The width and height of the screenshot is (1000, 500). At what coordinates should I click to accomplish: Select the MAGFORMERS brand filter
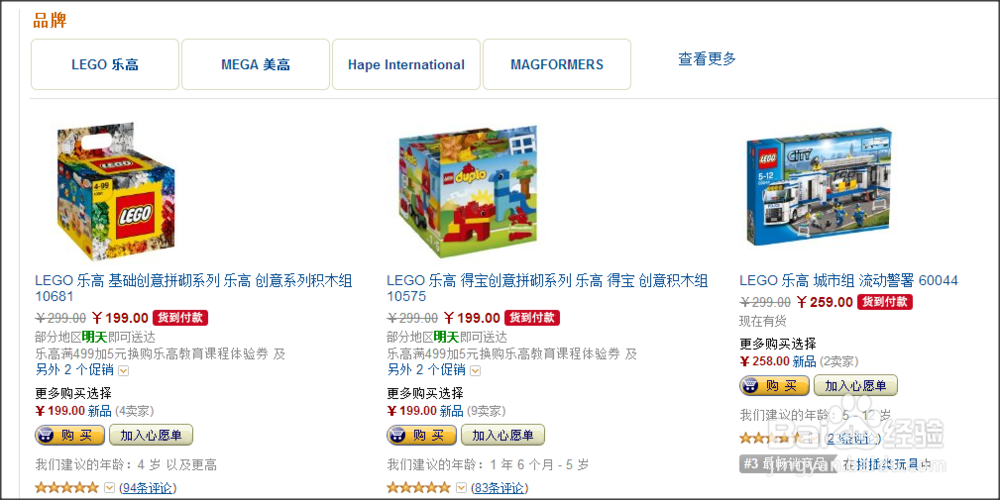pyautogui.click(x=557, y=64)
